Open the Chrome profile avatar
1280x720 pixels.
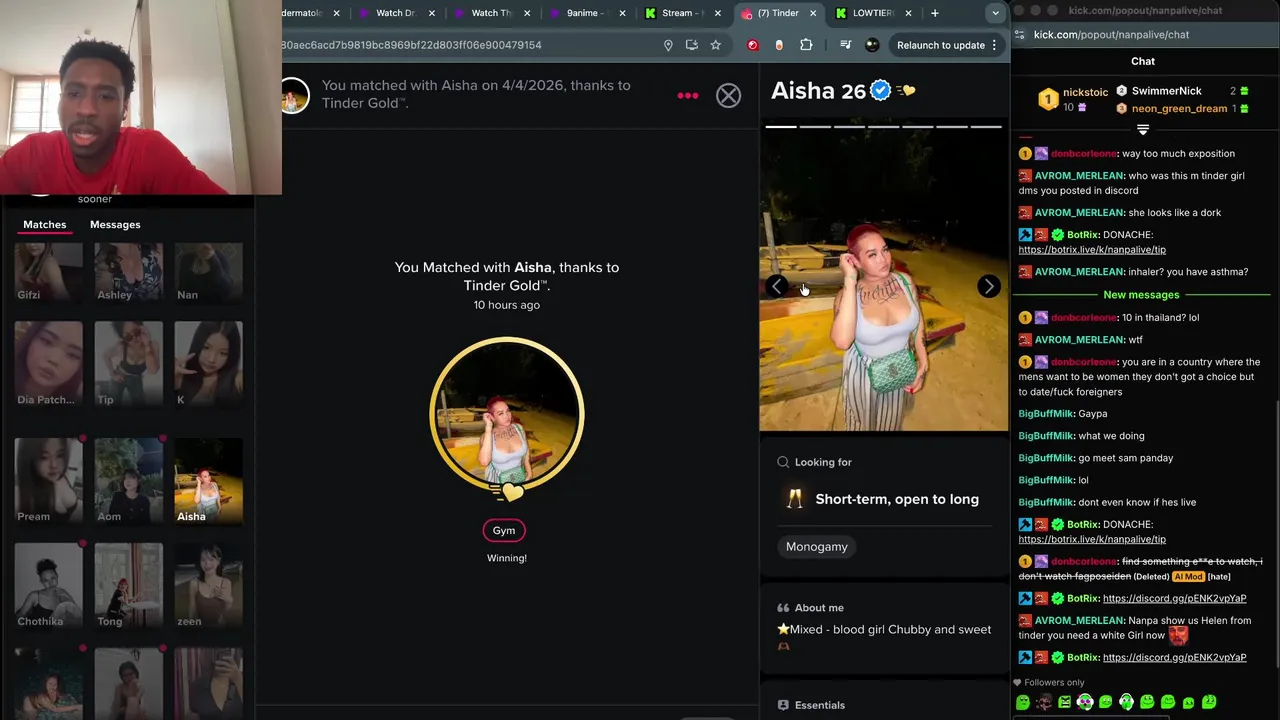coord(872,45)
